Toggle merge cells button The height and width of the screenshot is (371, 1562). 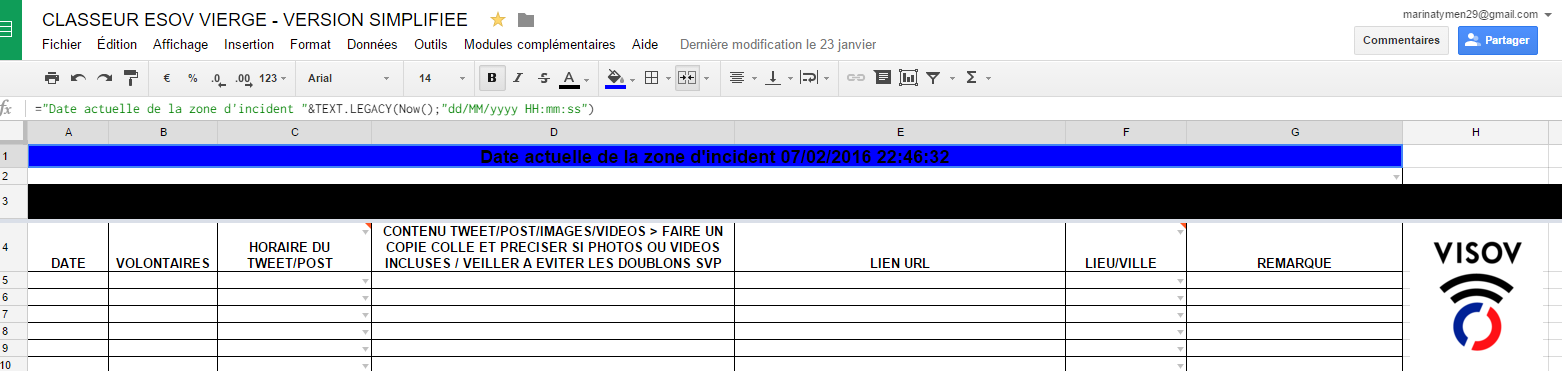click(686, 78)
